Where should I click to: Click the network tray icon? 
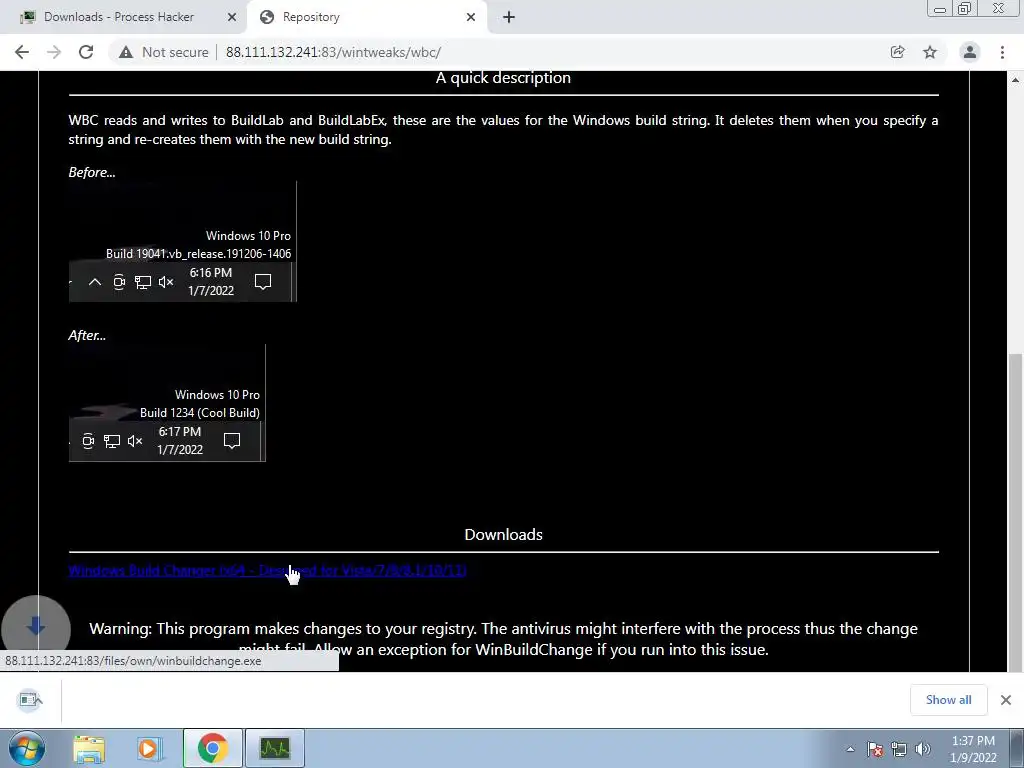[x=899, y=749]
